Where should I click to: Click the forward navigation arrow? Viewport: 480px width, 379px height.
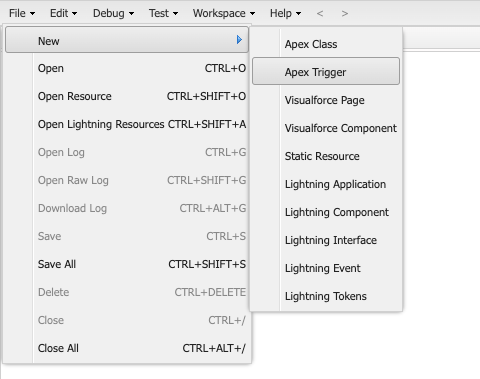(x=345, y=13)
